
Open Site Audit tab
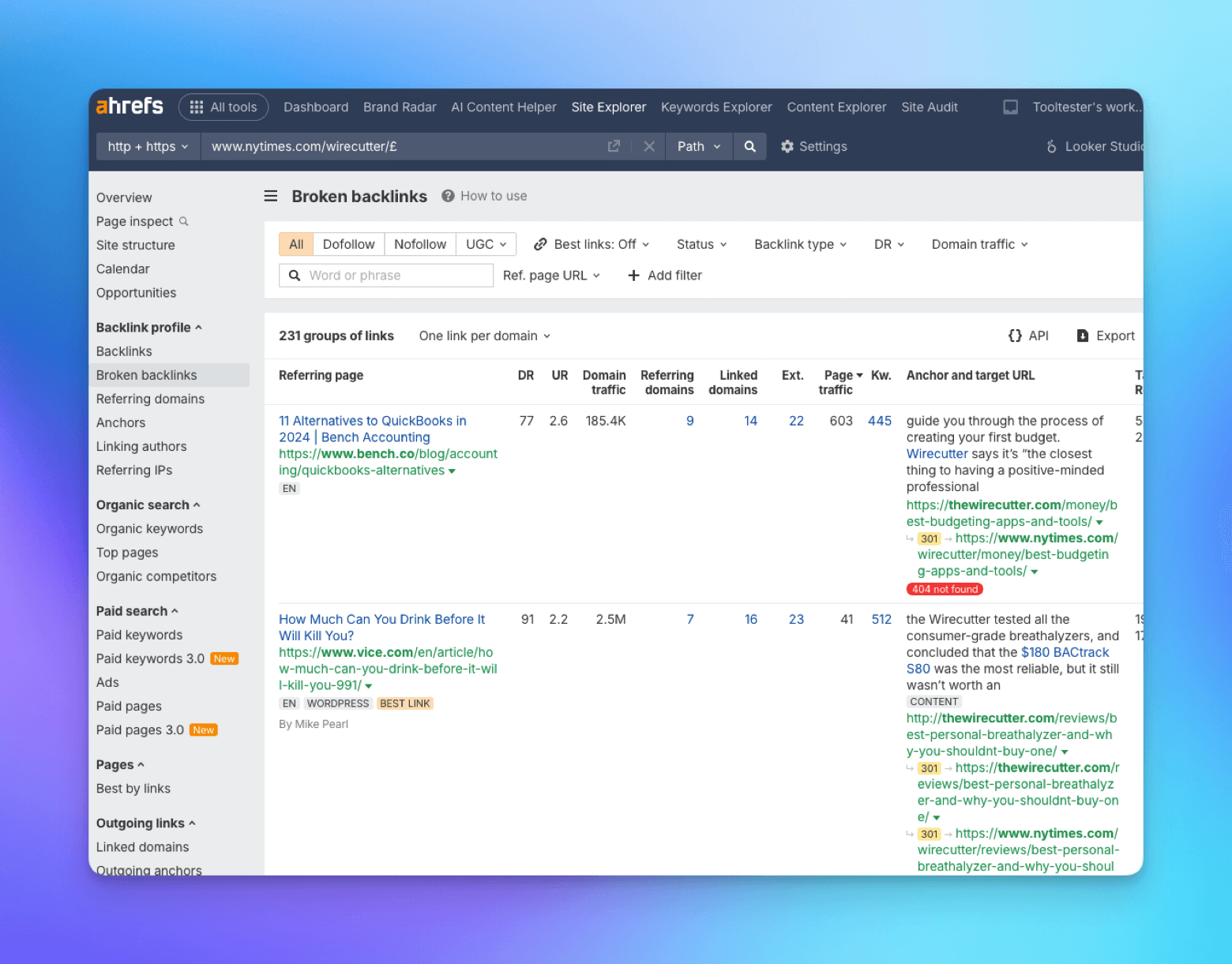(930, 107)
